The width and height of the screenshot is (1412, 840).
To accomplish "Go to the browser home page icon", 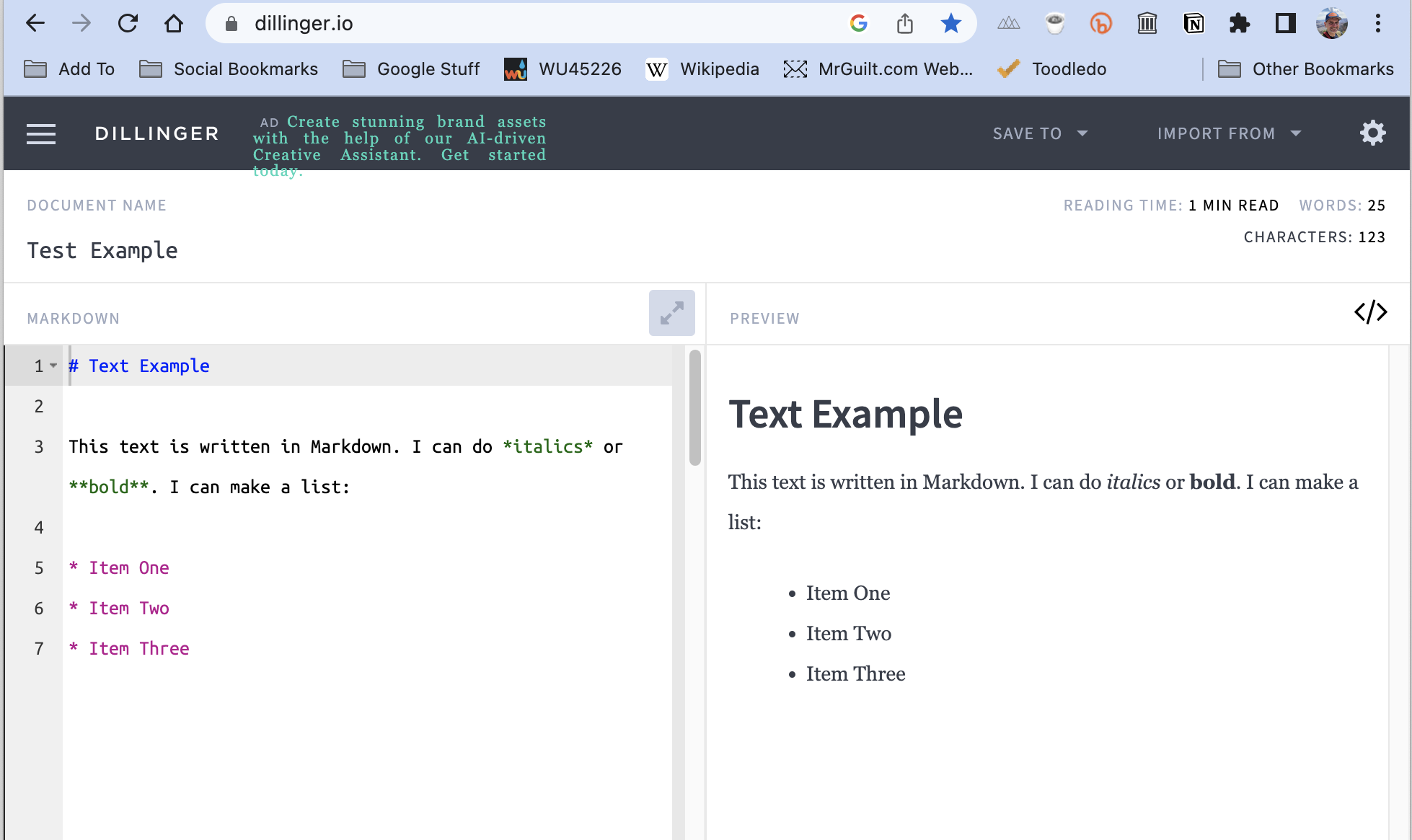I will pyautogui.click(x=174, y=24).
